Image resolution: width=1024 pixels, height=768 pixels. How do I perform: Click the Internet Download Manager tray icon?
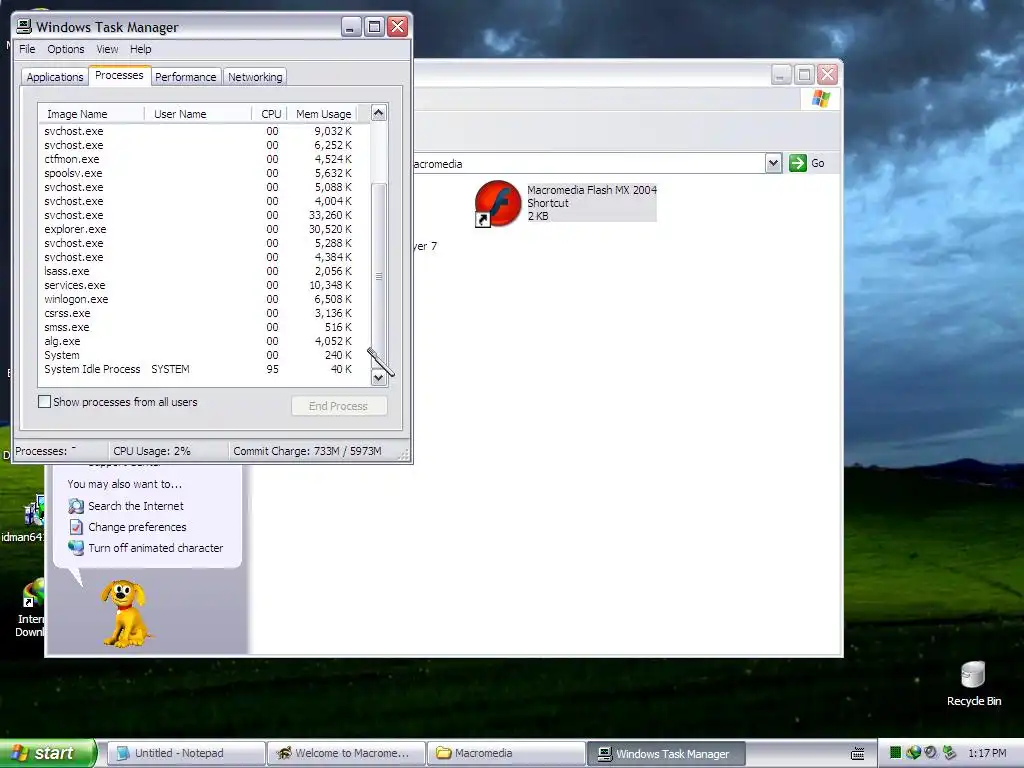tap(913, 753)
